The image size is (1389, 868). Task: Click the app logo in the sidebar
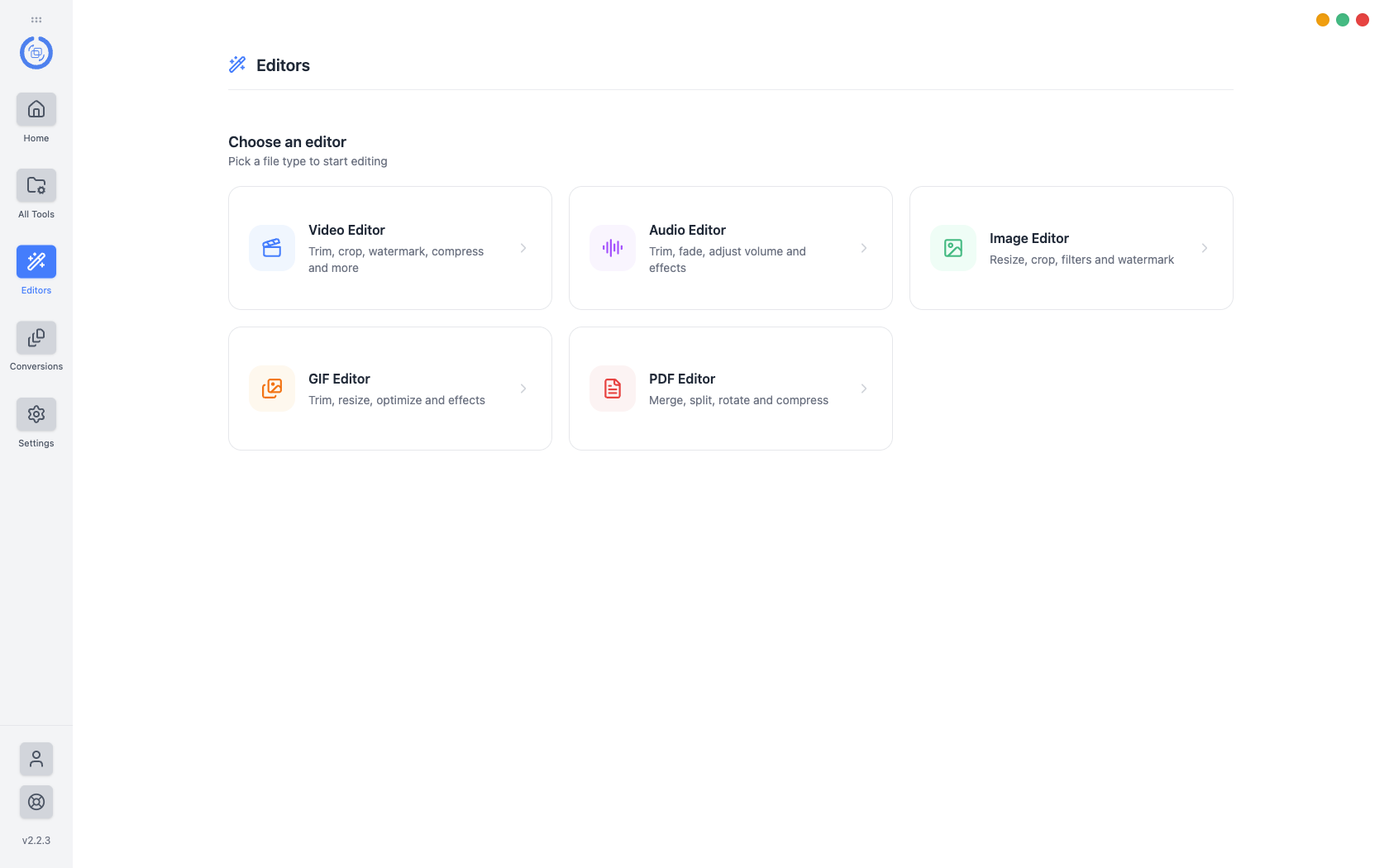click(36, 53)
